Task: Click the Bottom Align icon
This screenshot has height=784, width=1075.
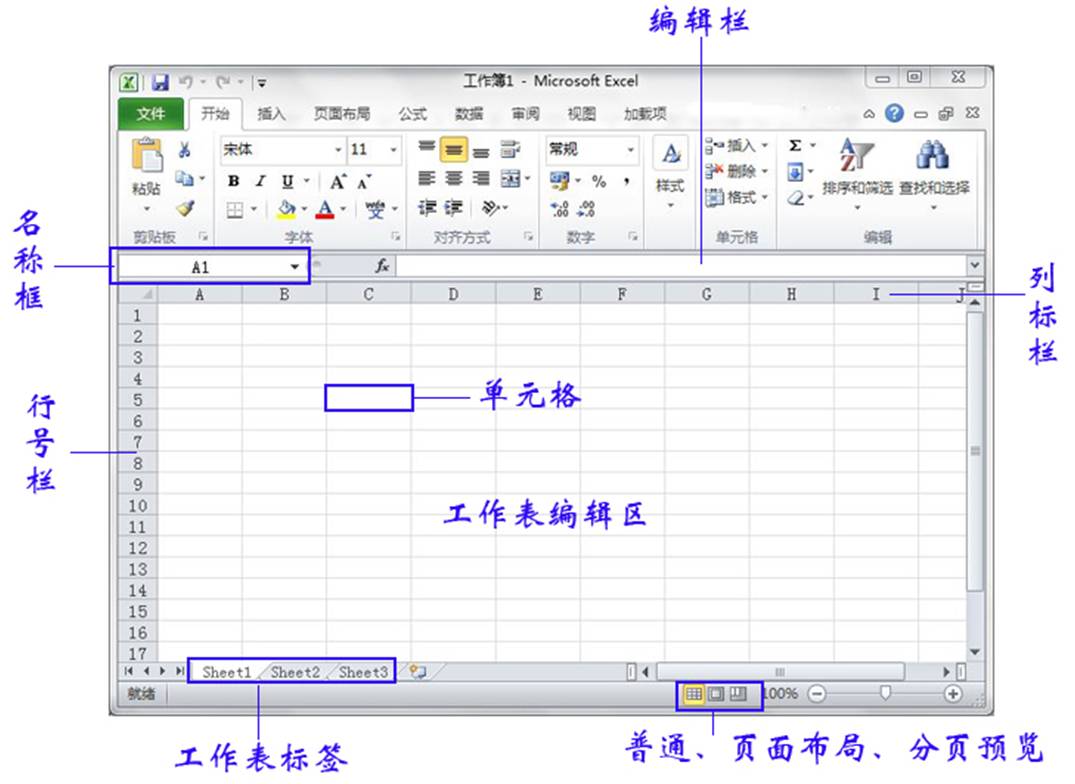Action: pos(481,151)
